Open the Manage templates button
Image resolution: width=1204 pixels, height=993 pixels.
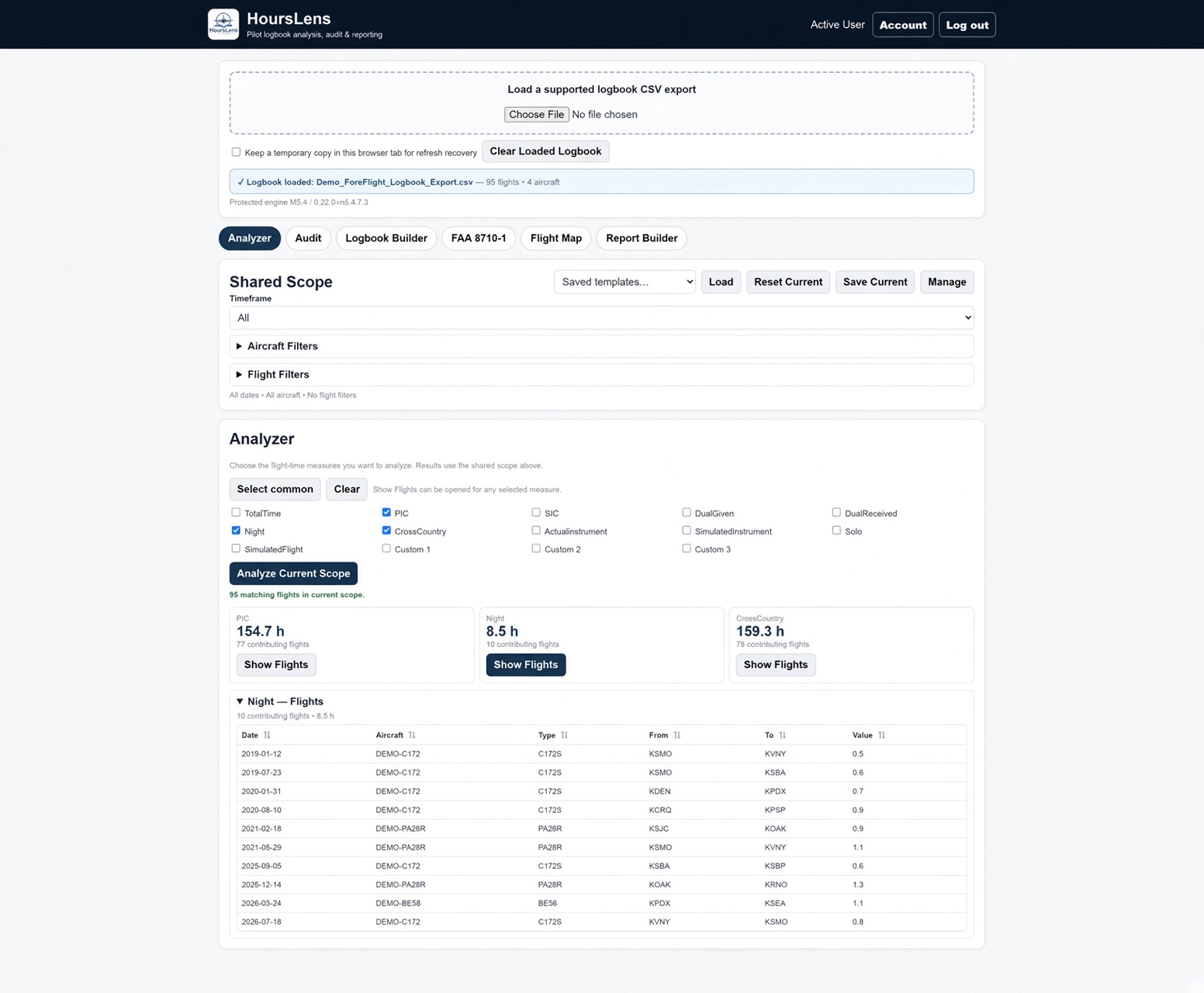pos(947,282)
